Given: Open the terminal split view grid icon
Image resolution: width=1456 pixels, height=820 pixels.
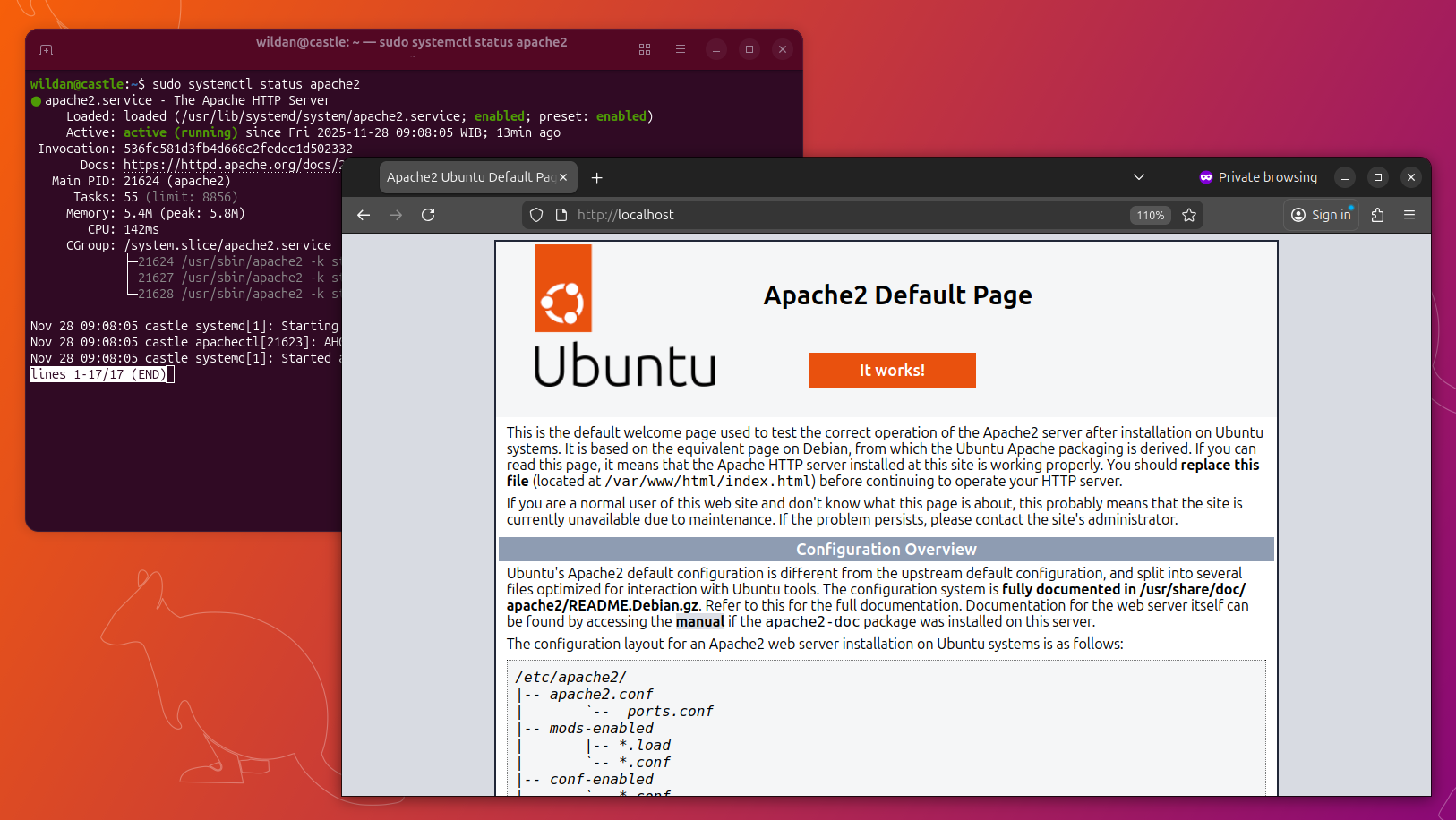Looking at the screenshot, I should coord(645,49).
